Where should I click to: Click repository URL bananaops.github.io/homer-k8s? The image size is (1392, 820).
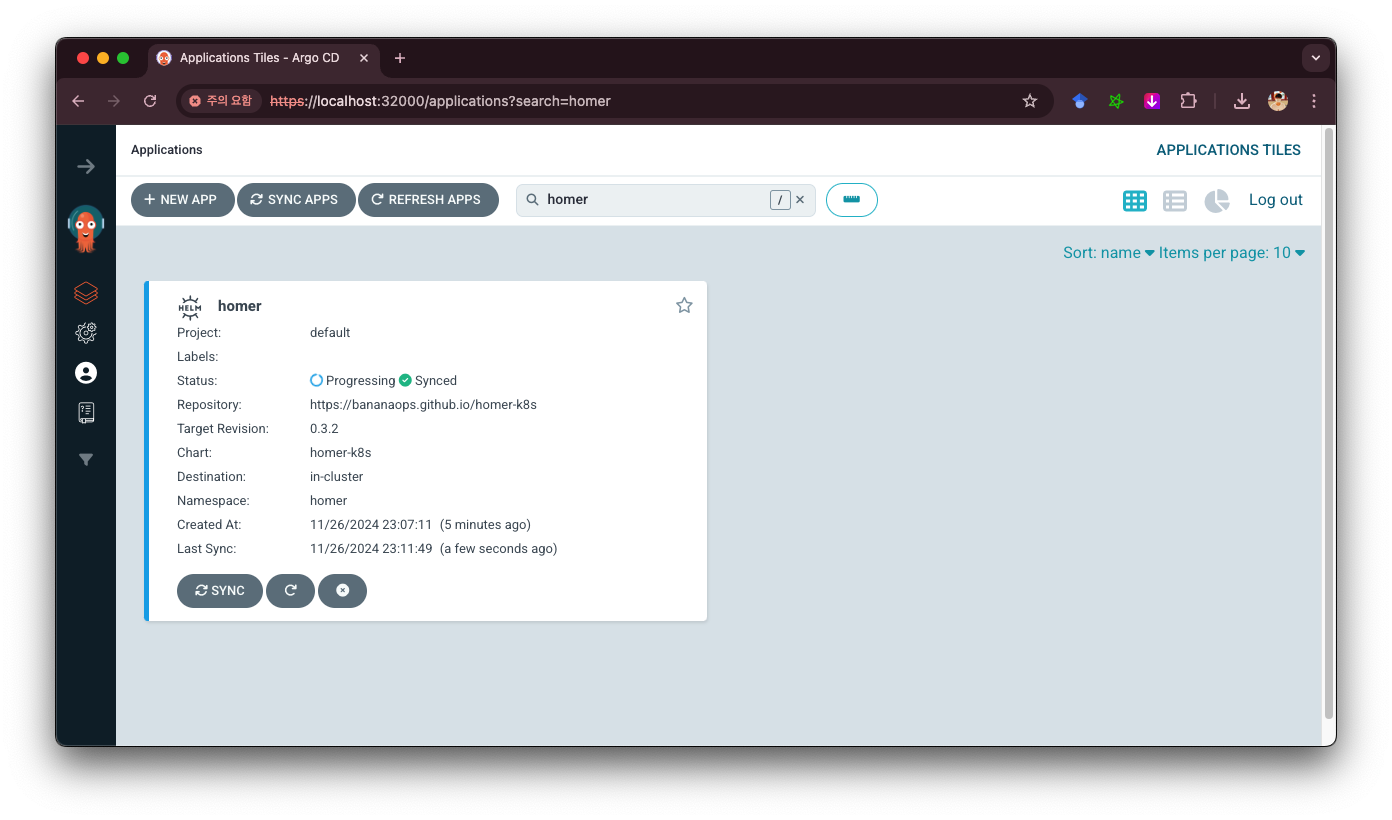(423, 405)
